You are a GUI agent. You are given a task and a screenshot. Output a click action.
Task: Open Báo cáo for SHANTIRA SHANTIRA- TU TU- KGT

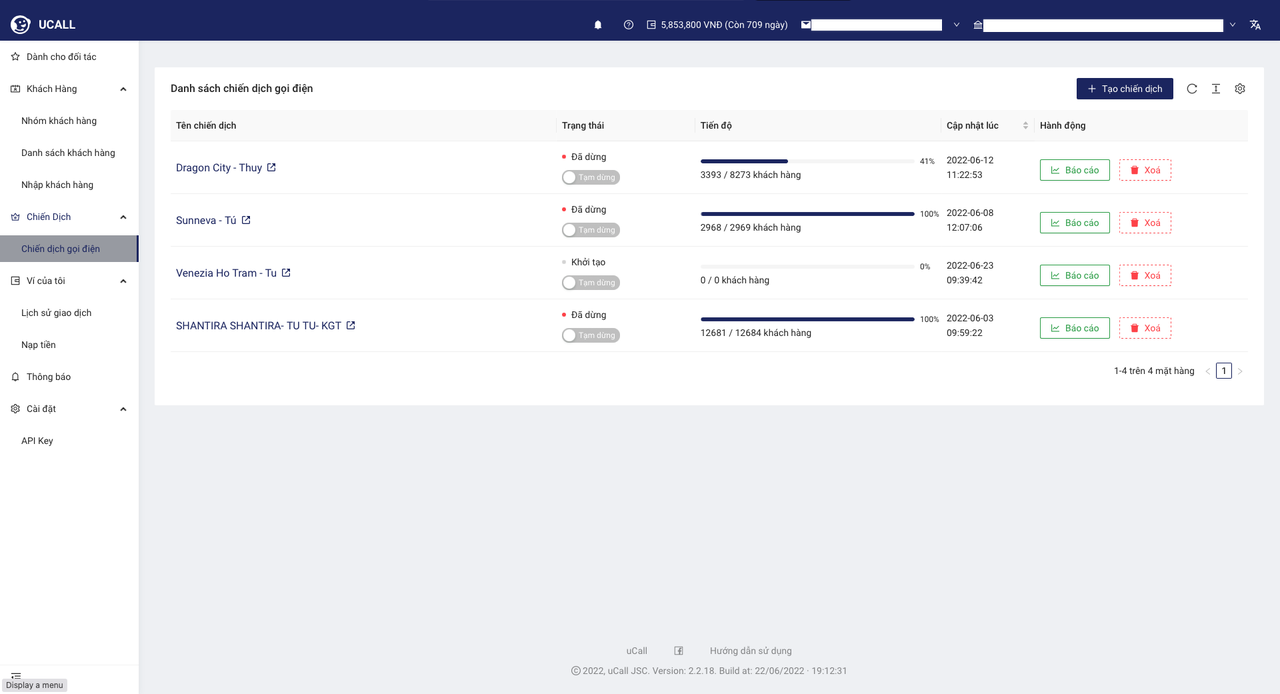(1075, 328)
